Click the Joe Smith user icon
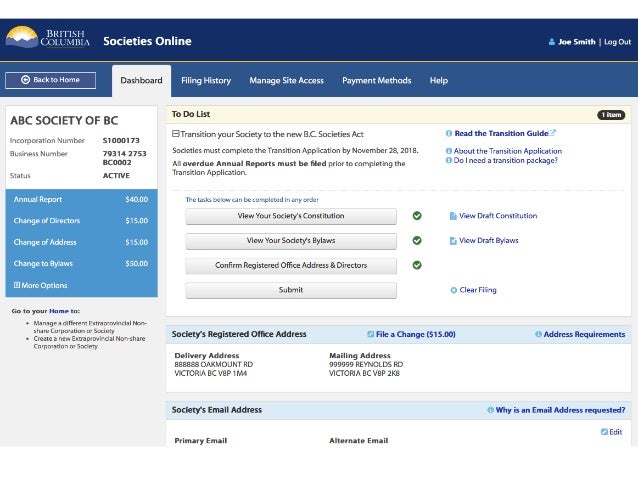Image resolution: width=638 pixels, height=479 pixels. (x=552, y=42)
